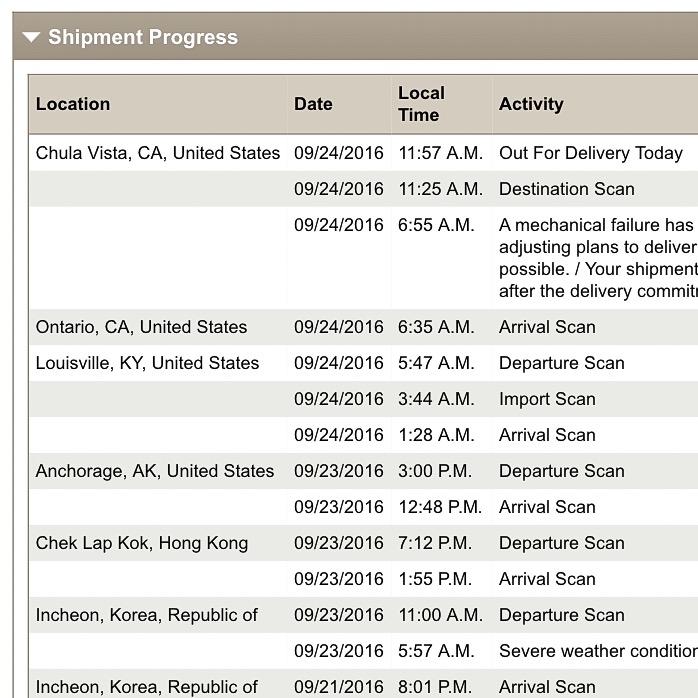The image size is (698, 698).
Task: Select the Local Time column header
Action: click(421, 104)
